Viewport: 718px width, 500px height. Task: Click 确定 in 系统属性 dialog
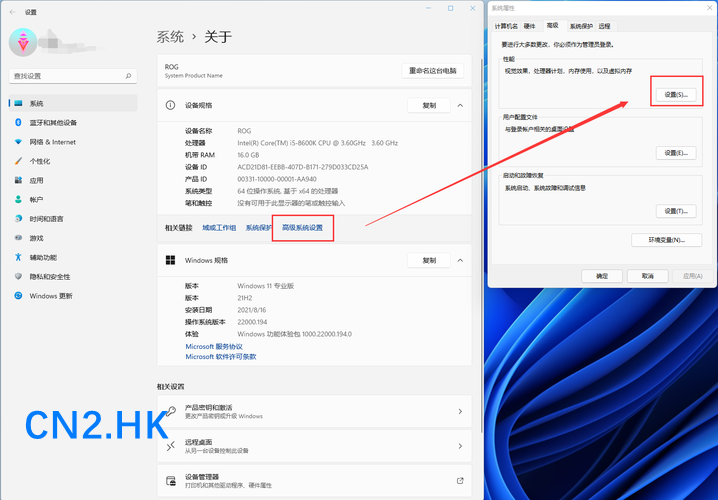(x=602, y=276)
